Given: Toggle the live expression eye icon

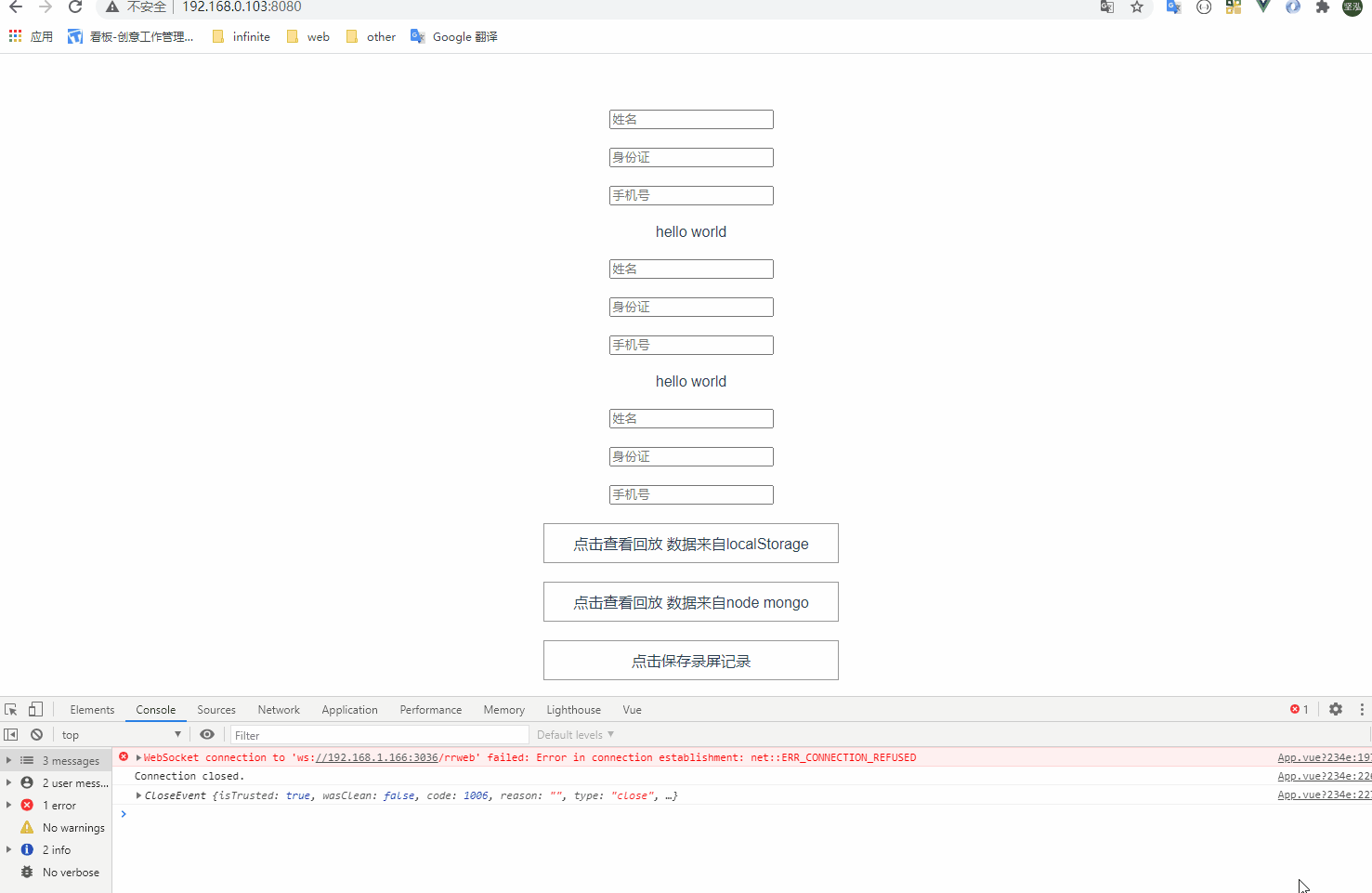Looking at the screenshot, I should (207, 734).
